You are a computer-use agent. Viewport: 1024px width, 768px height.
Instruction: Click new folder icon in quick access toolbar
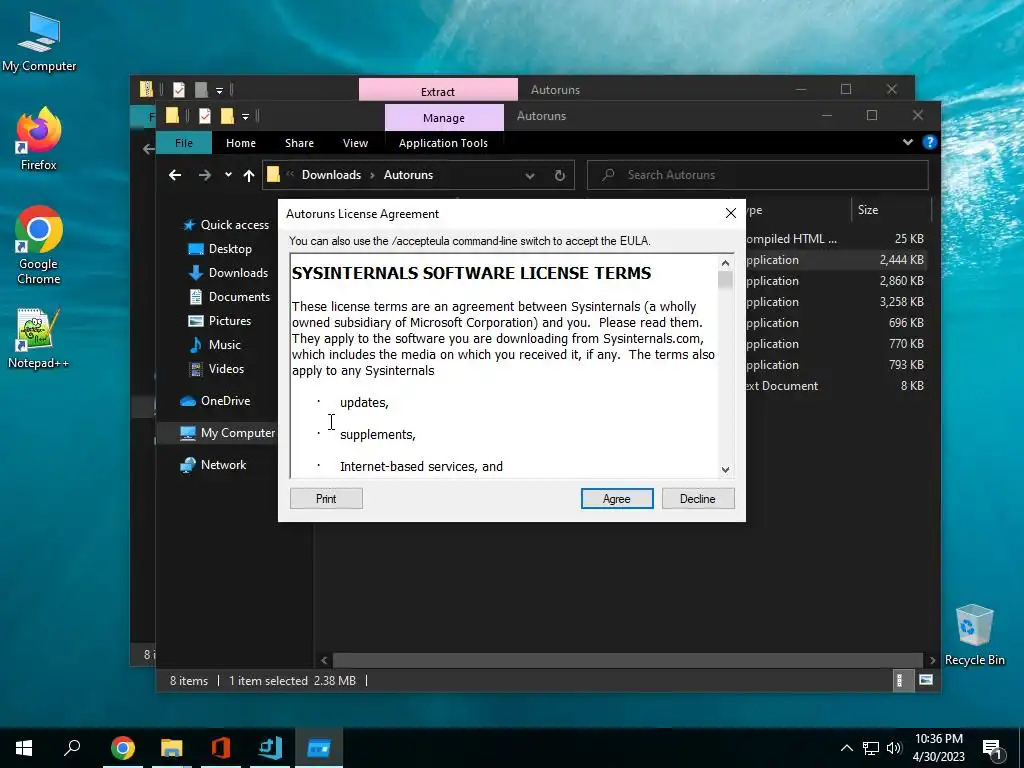point(227,116)
